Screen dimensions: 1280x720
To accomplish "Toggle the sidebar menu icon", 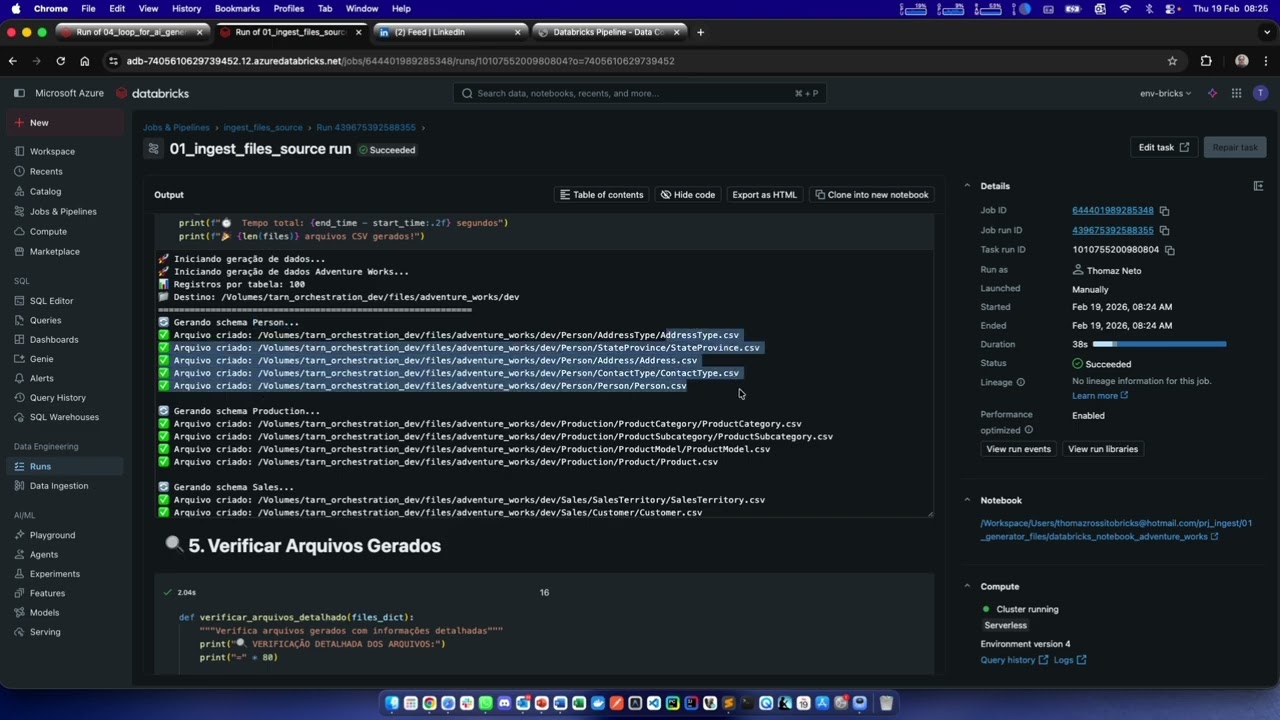I will click(x=19, y=93).
